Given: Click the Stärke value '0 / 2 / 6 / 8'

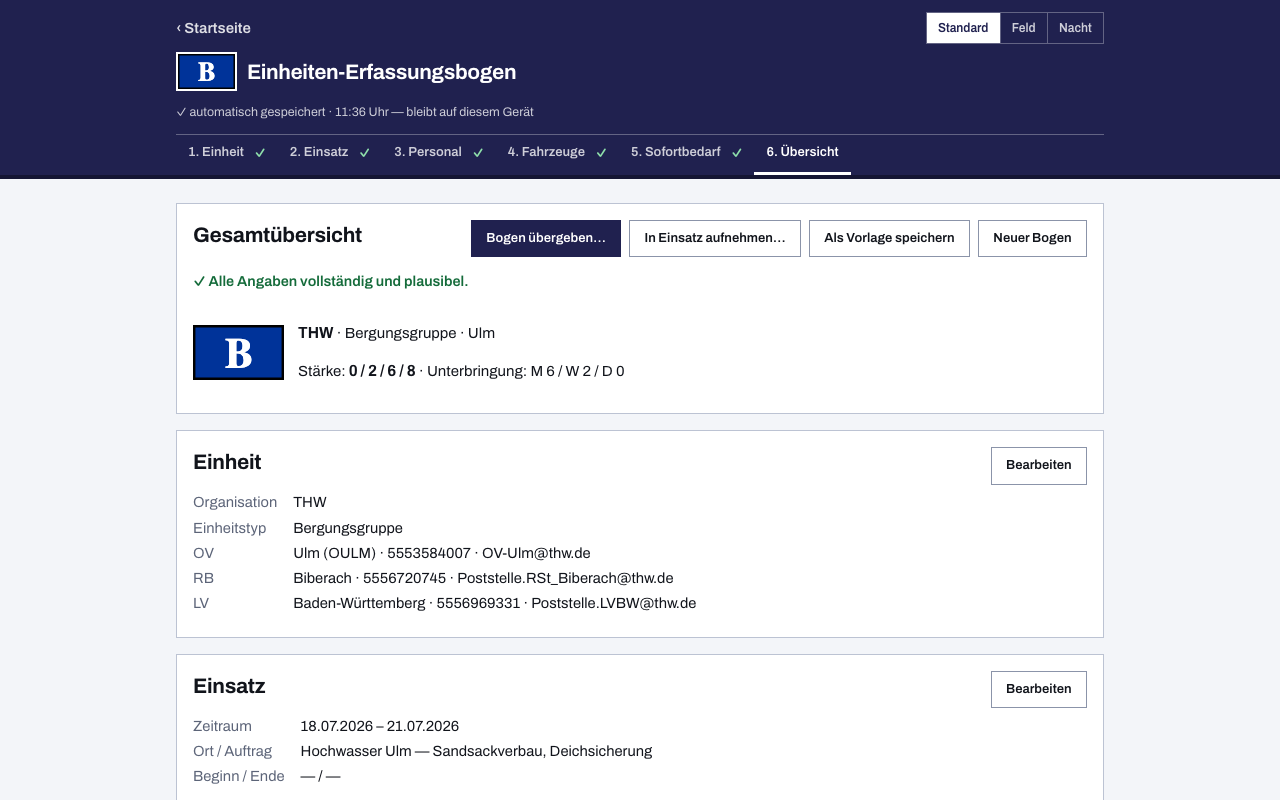Looking at the screenshot, I should [x=382, y=371].
